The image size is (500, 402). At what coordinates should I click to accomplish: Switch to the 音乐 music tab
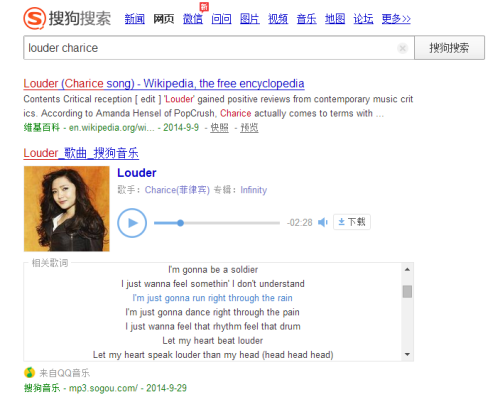point(306,19)
